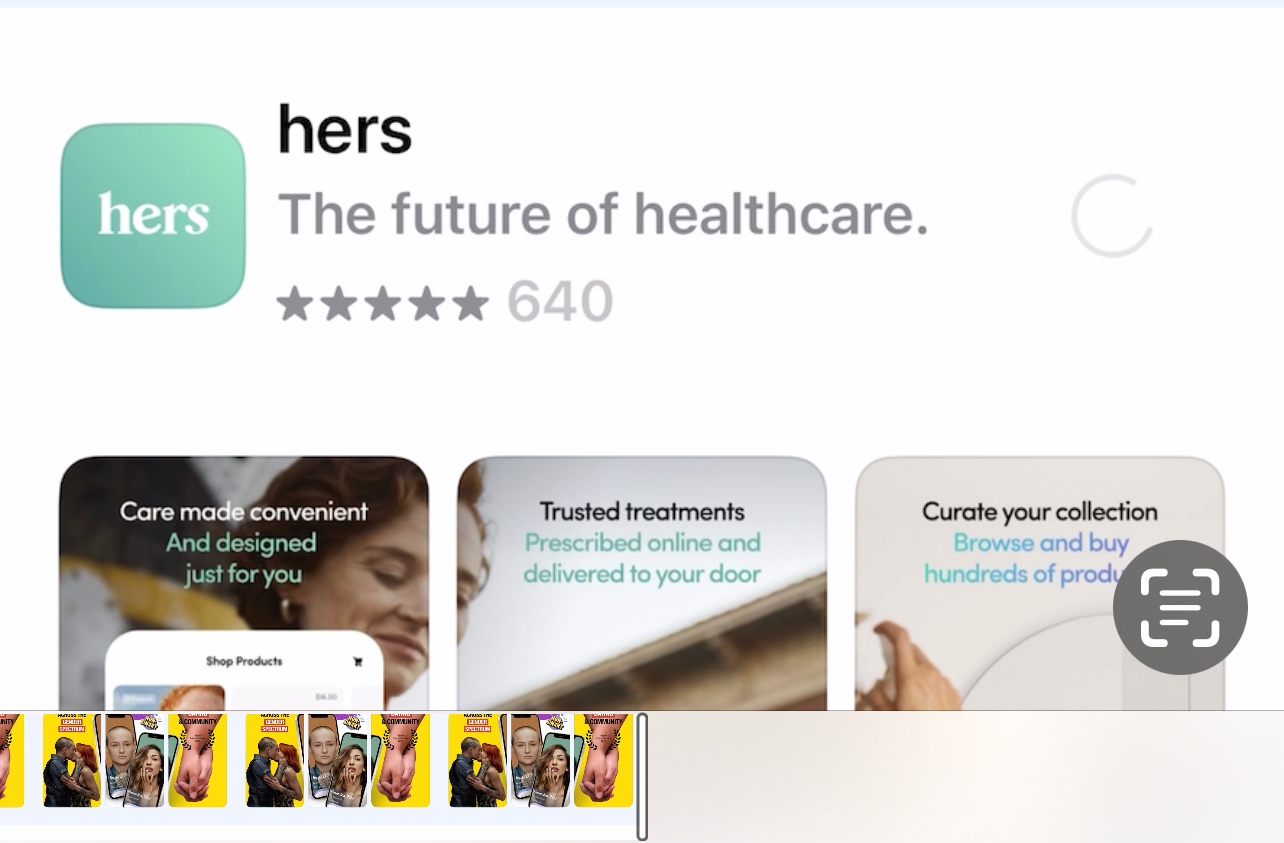Select the first kissing-couple frame in filmstrip
1284x843 pixels.
72,761
